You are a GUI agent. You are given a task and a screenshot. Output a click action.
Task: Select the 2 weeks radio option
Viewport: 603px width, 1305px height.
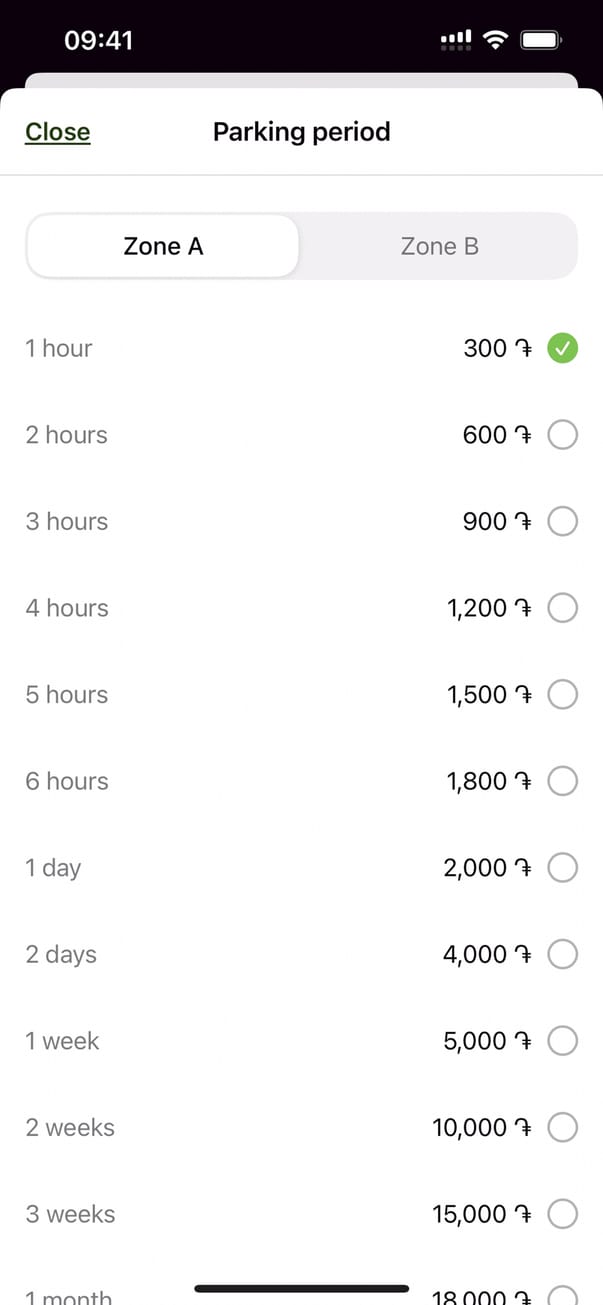coord(563,1128)
